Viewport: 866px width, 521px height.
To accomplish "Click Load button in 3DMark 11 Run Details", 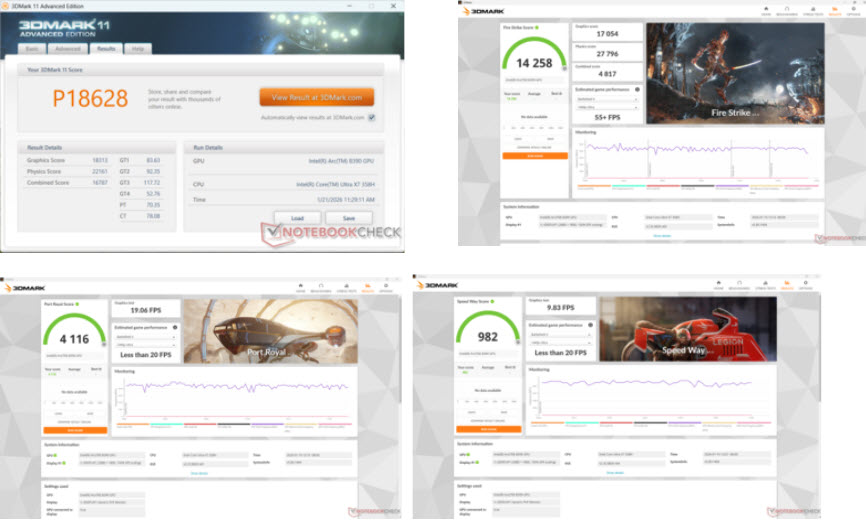I will point(297,218).
